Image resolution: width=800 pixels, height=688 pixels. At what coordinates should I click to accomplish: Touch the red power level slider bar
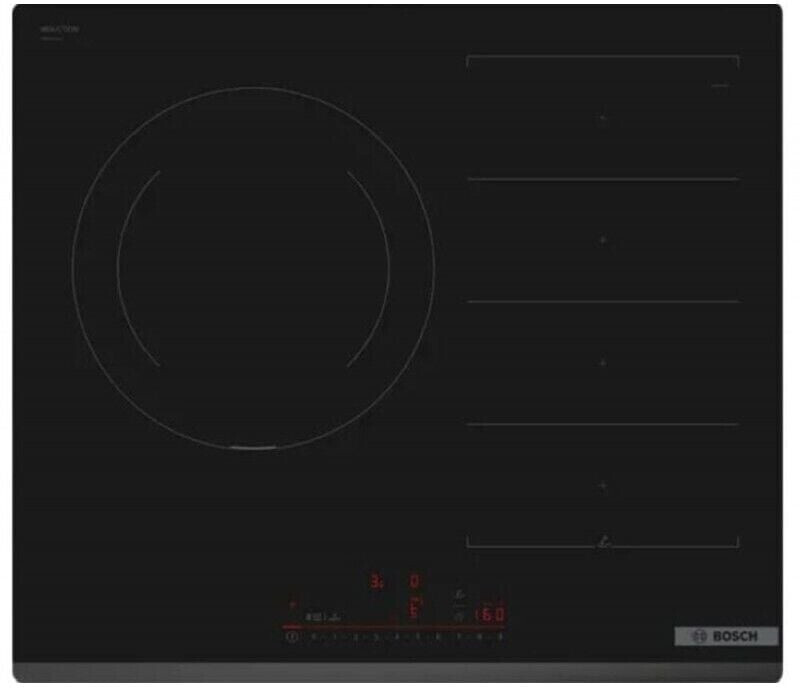pyautogui.click(x=390, y=627)
